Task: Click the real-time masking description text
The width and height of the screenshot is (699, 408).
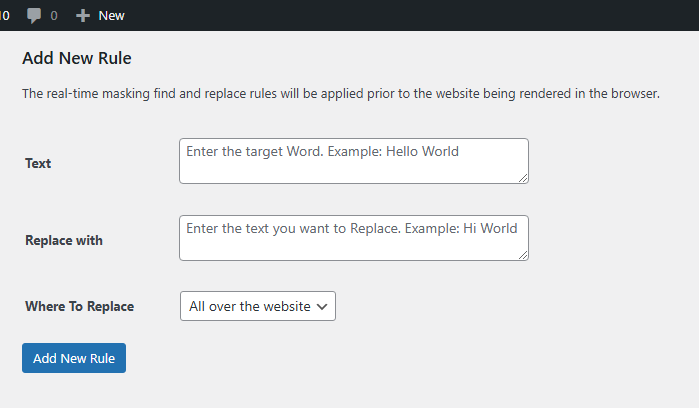Action: 341,94
